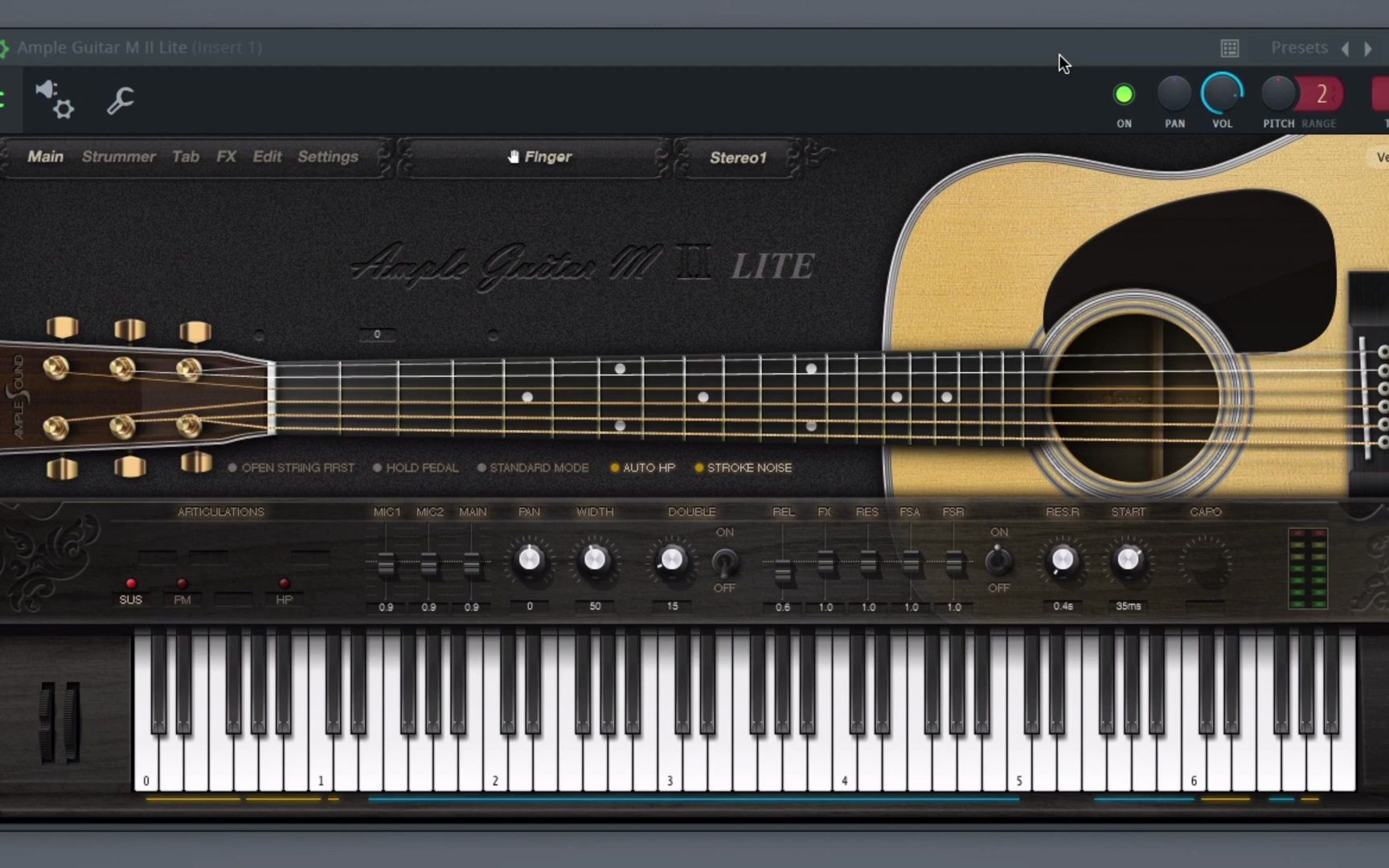The image size is (1389, 868).
Task: Click the blue VOL knob
Action: click(1222, 93)
